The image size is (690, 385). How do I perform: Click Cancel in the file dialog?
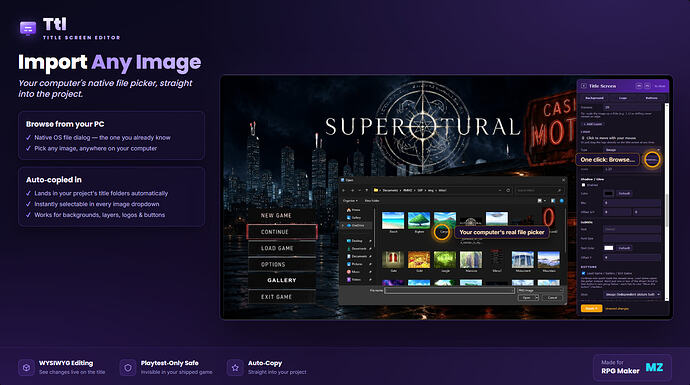[552, 297]
